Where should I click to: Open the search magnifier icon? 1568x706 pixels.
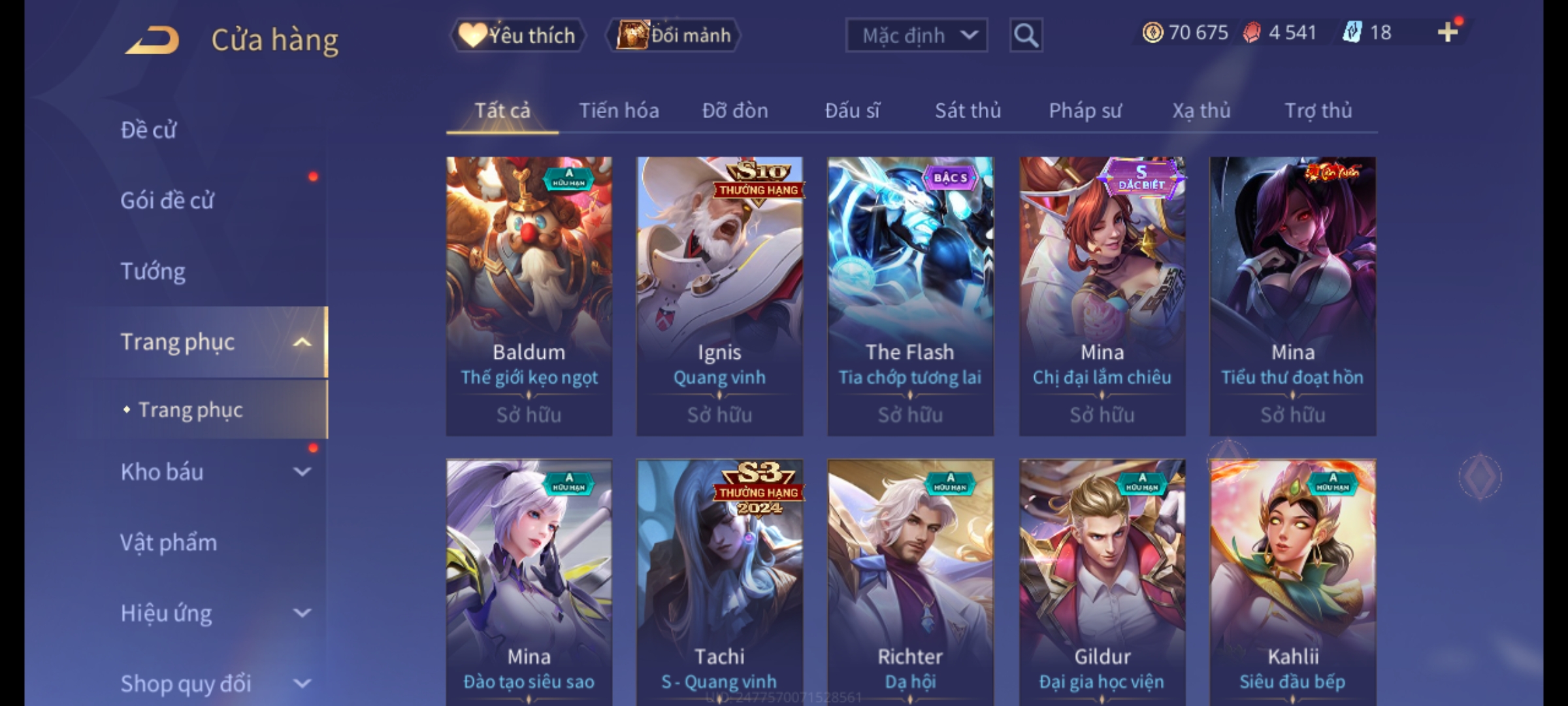pos(1026,35)
